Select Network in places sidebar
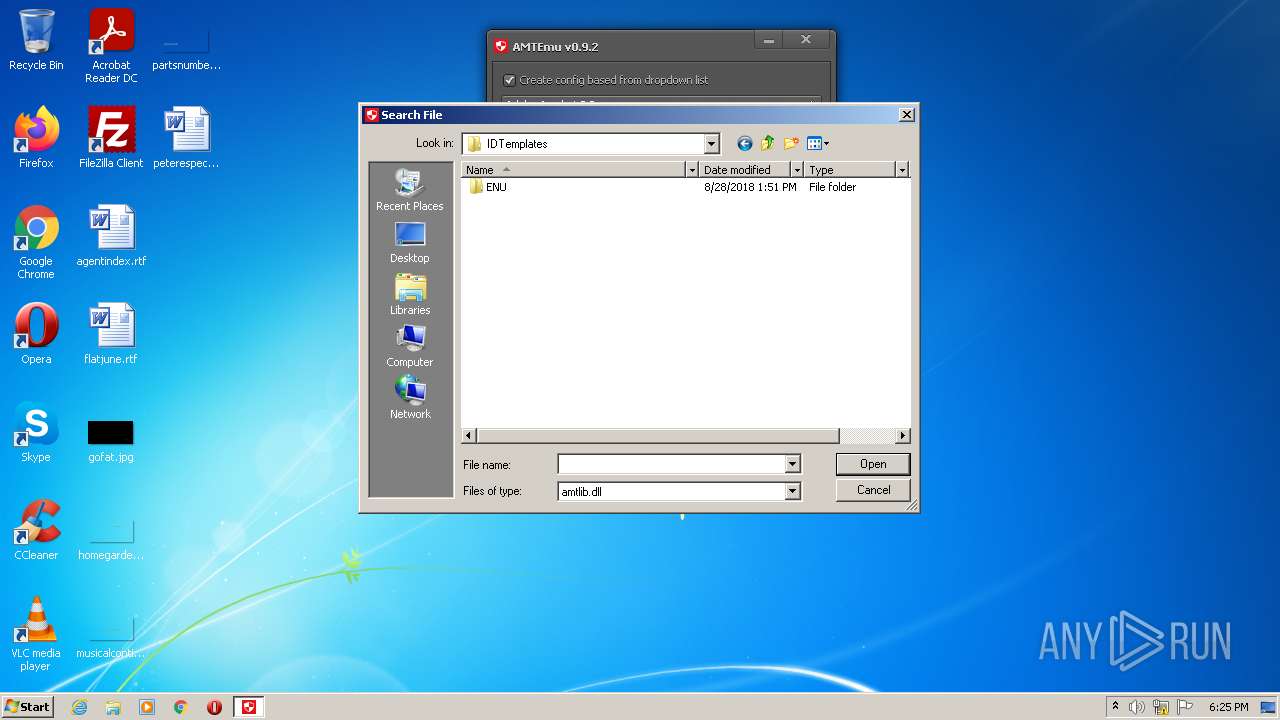The height and width of the screenshot is (720, 1280). 410,399
